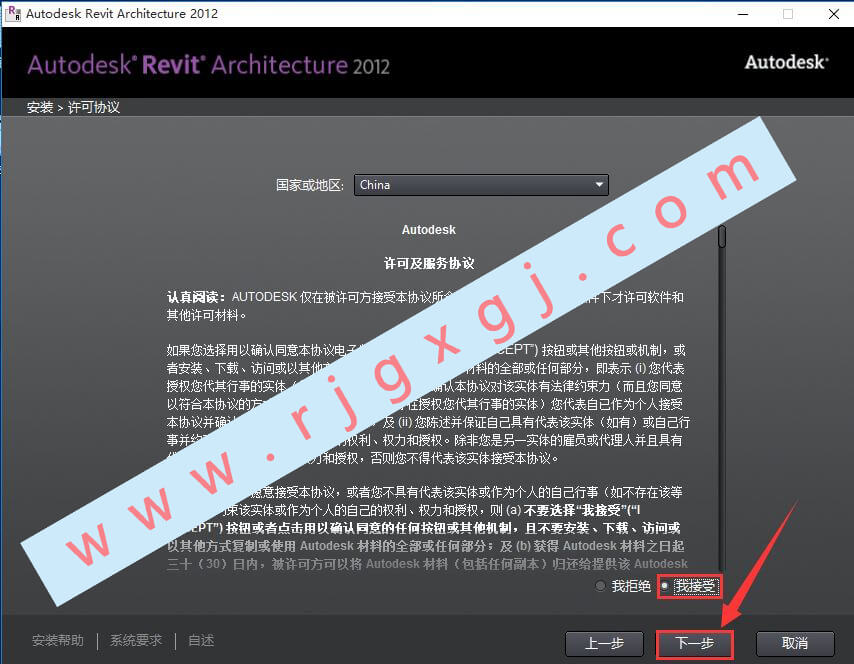Open the 系统要求 system requirements link
This screenshot has height=664, width=854.
tap(136, 640)
